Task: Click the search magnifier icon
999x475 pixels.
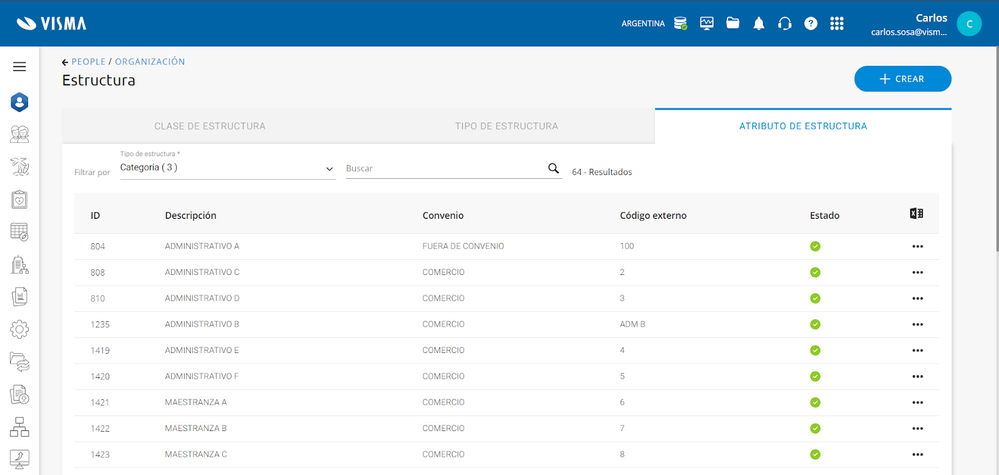Action: point(554,169)
